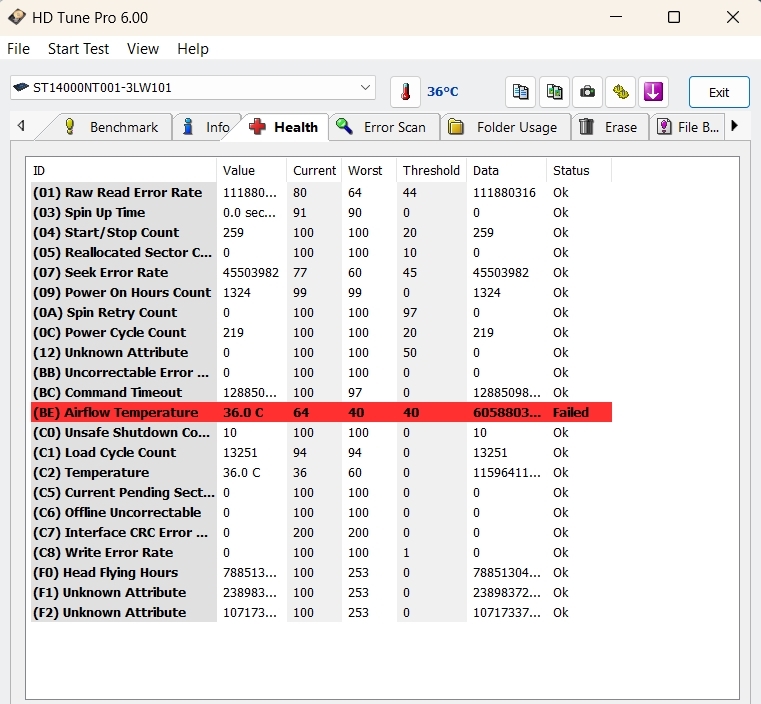Click the purple down-arrow minimize-to-tray icon
The image size is (761, 704).
653,92
